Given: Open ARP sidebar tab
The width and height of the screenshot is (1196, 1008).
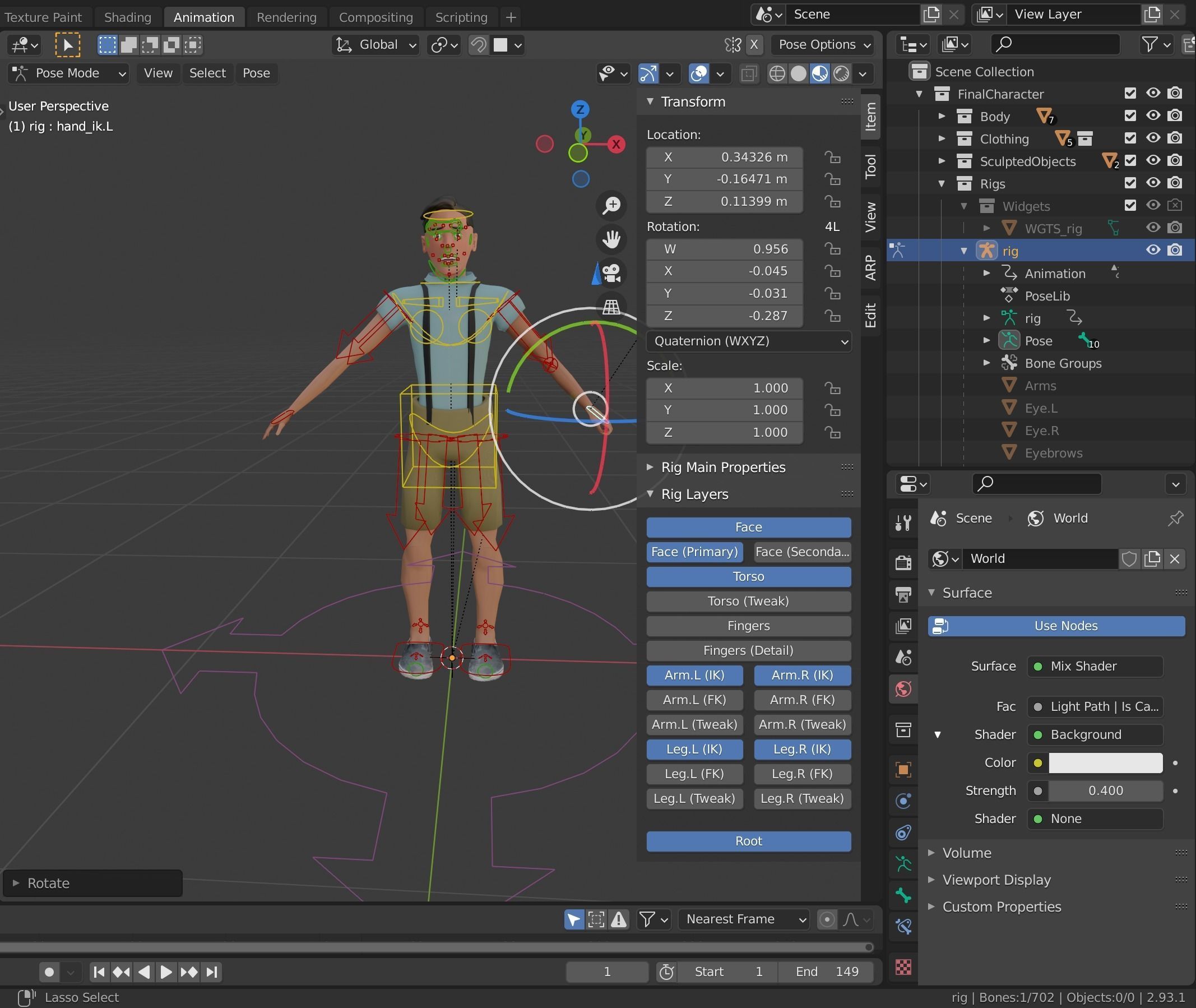Looking at the screenshot, I should click(870, 267).
